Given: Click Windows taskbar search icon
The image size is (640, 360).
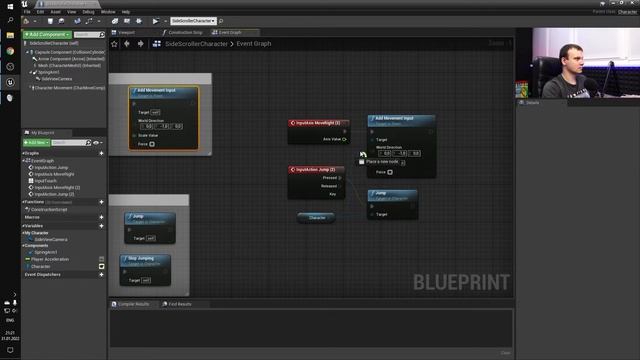Looking at the screenshot, I should click(x=10, y=20).
